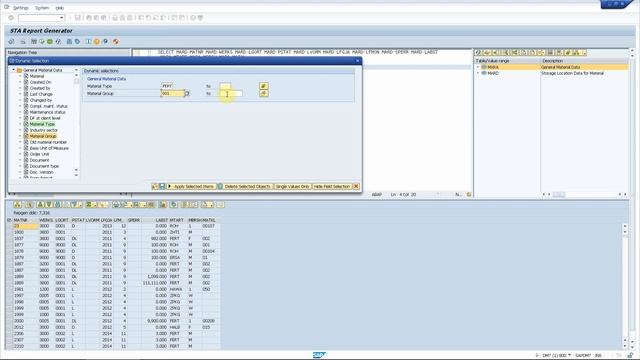
Task: Click Apply Selected Items button
Action: tap(191, 186)
